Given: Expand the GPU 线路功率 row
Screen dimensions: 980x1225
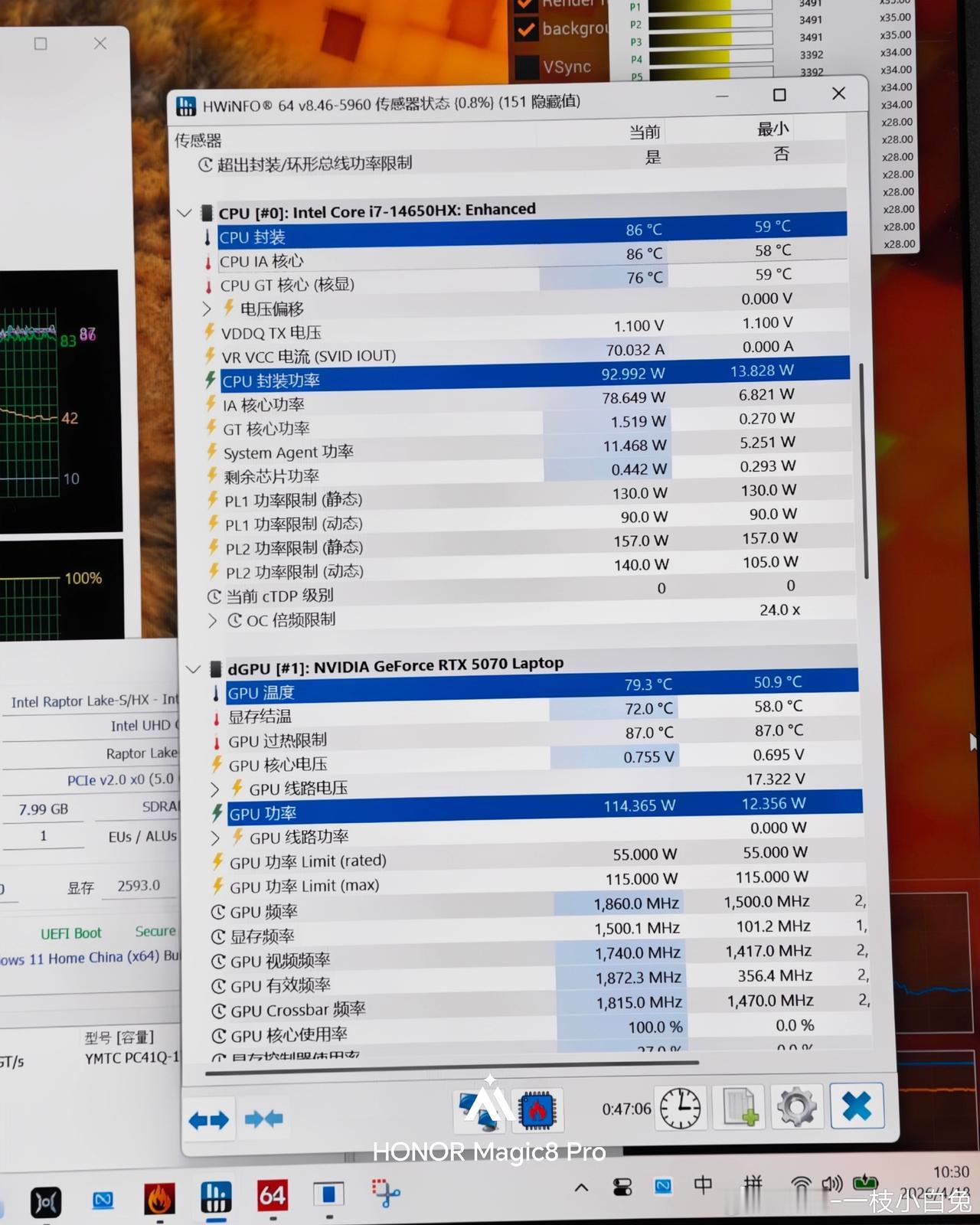Looking at the screenshot, I should pyautogui.click(x=216, y=838).
